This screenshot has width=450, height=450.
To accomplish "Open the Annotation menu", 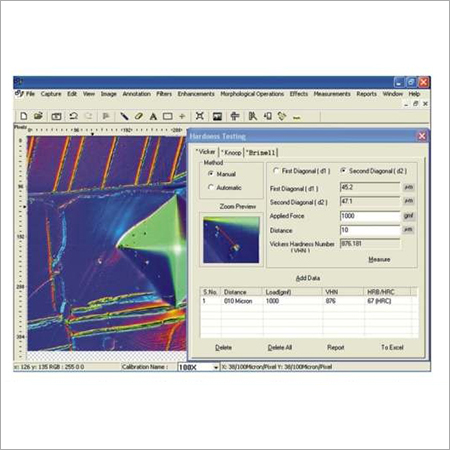I will tap(136, 94).
